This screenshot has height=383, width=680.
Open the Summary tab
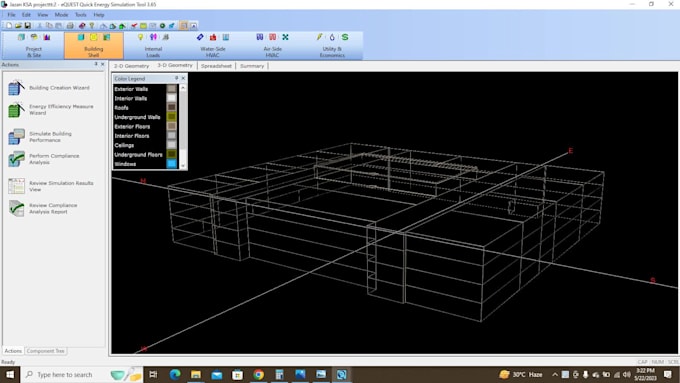pos(252,66)
